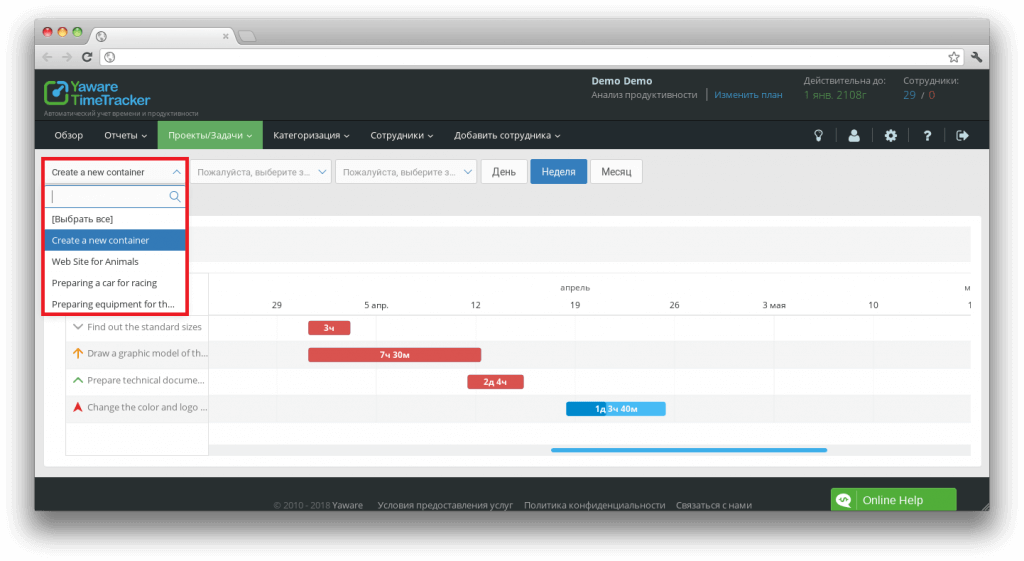Expand the Отчеты menu
Viewport: 1024px width, 561px height.
coord(125,135)
